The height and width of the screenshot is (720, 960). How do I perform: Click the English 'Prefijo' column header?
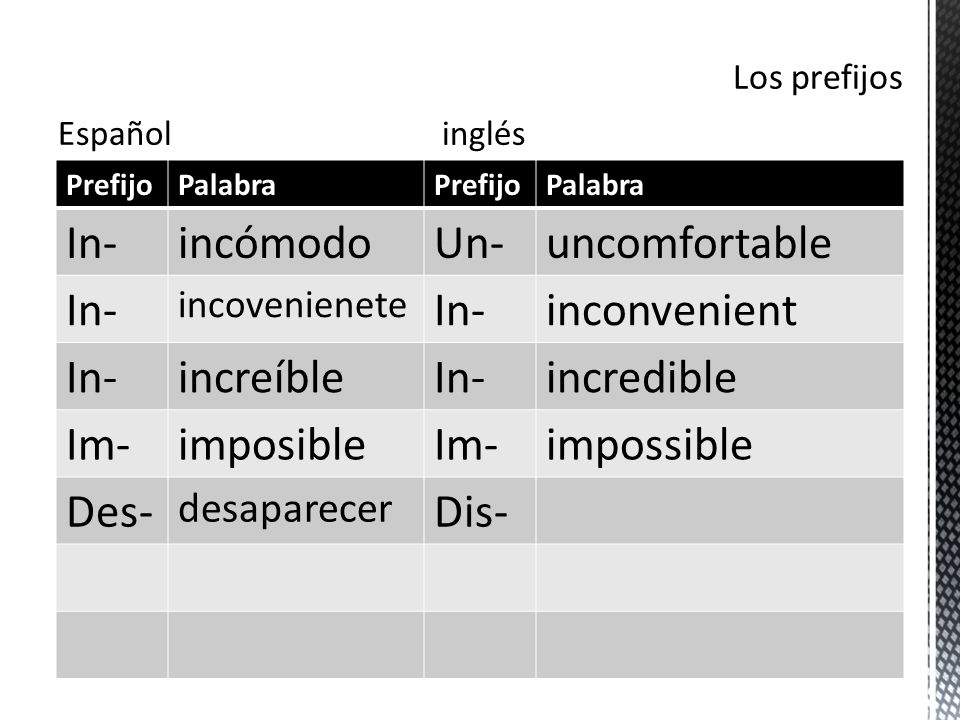click(480, 184)
